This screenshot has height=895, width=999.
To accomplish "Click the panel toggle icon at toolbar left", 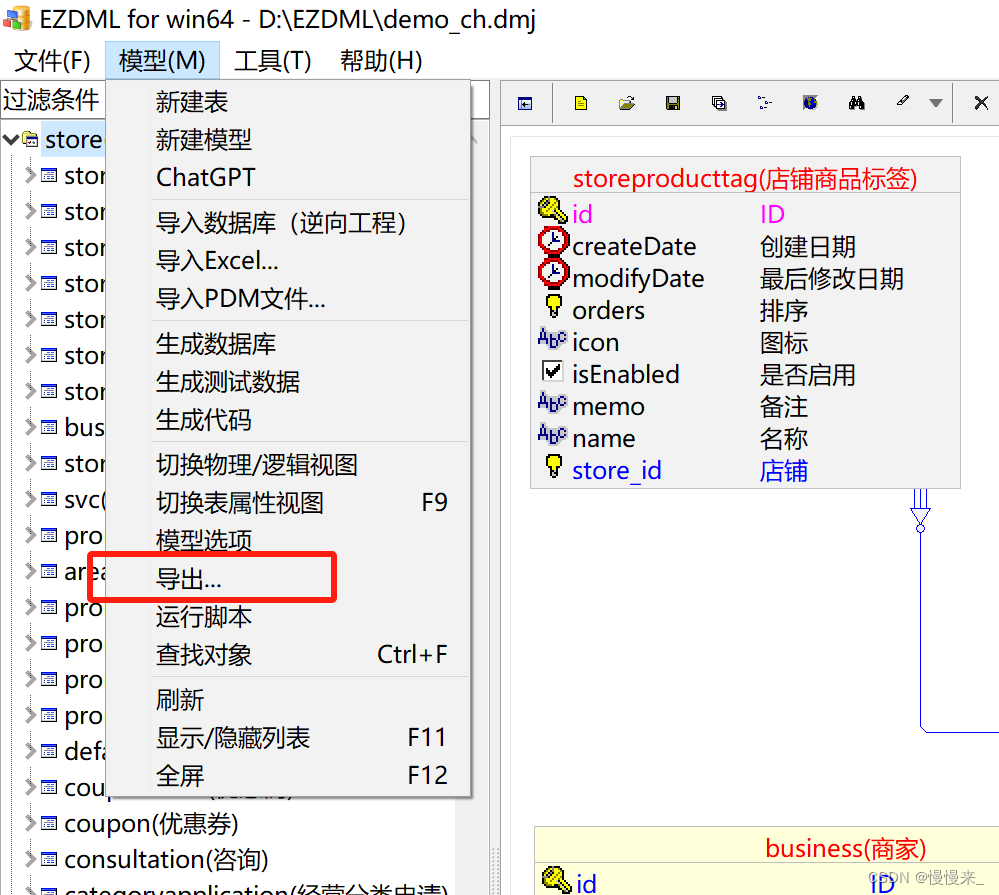I will (526, 102).
